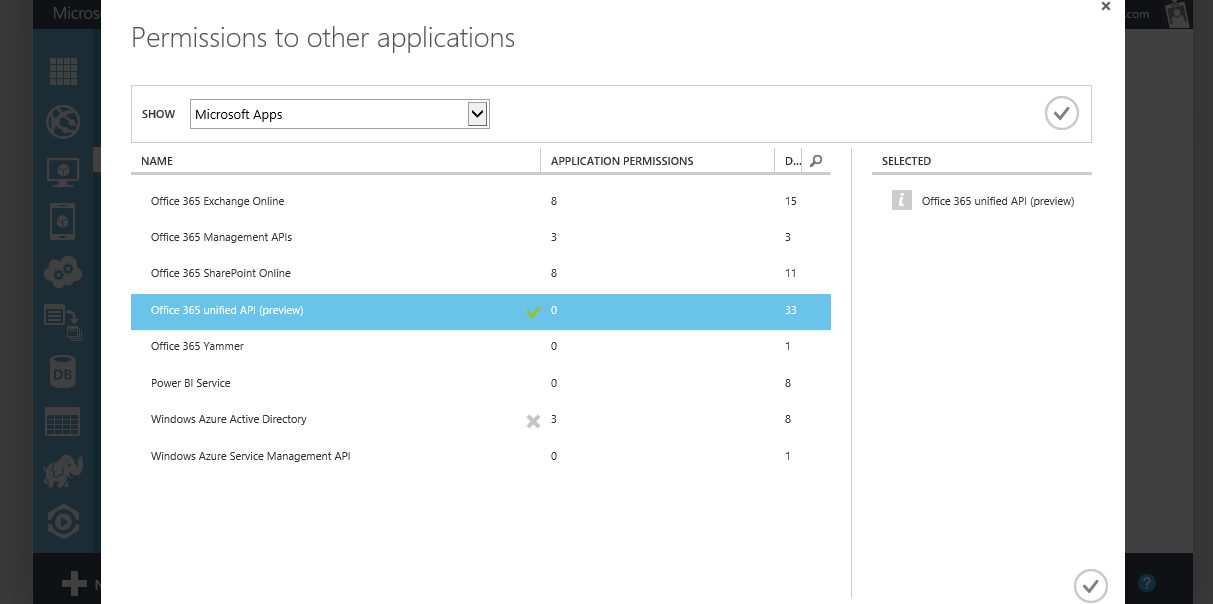Open the Cloud Services gear-cloud icon in background sidebar
This screenshot has height=604, width=1213.
coord(64,271)
